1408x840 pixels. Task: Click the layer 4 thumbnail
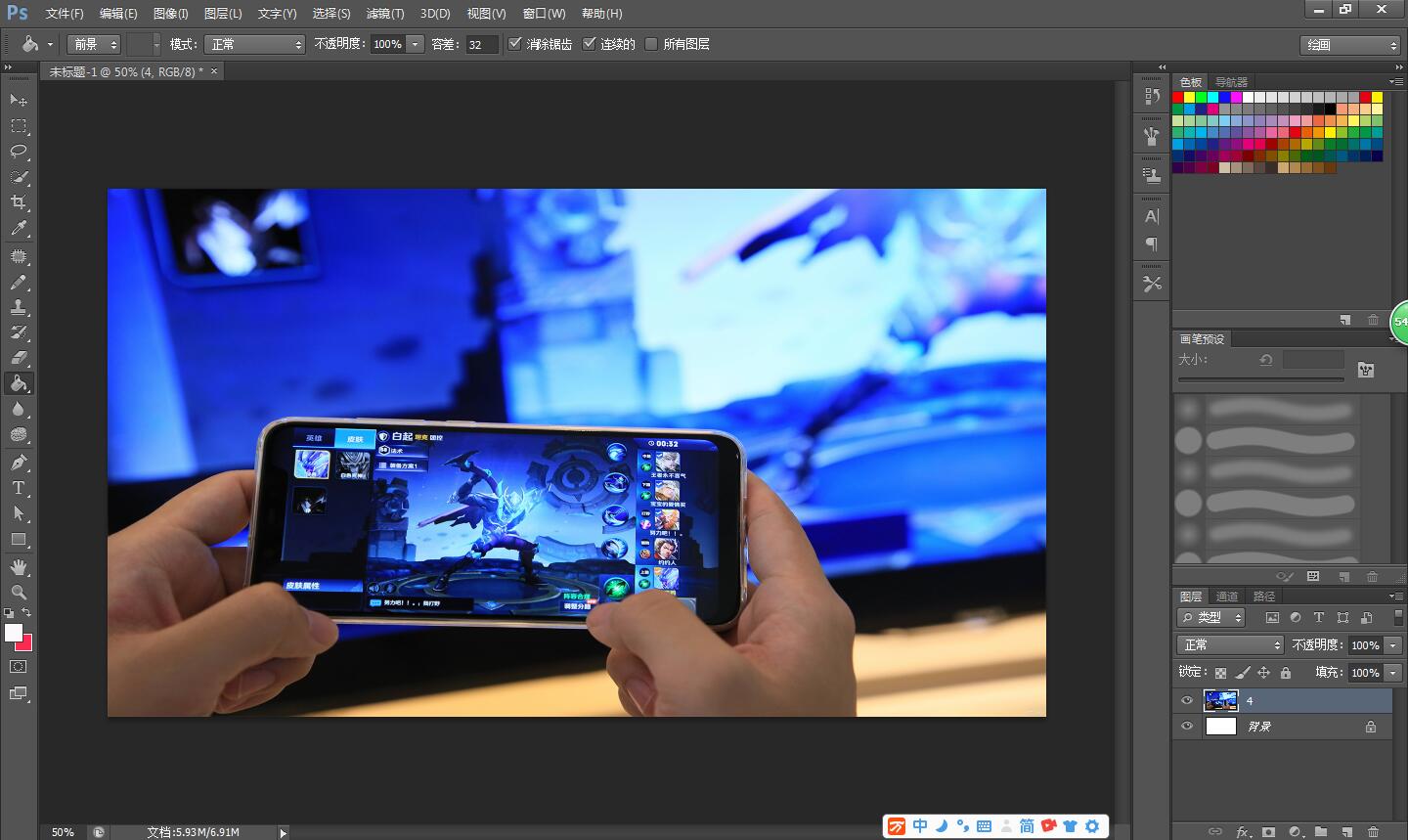click(1220, 700)
